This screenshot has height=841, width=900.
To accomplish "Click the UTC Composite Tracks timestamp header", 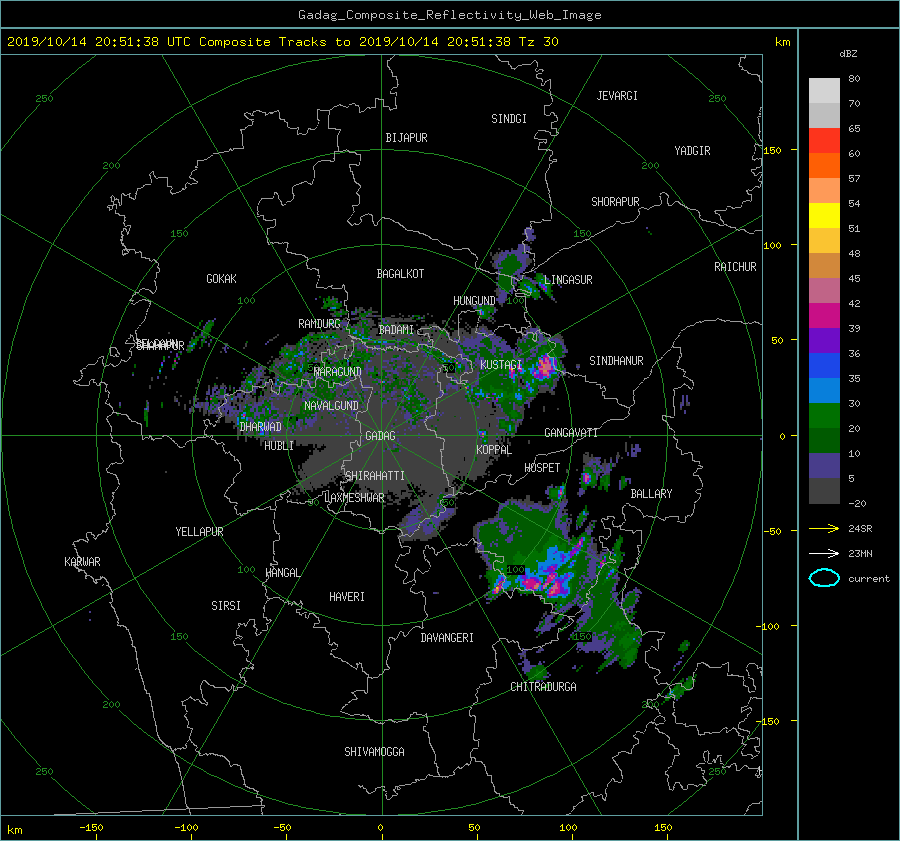I will (282, 42).
